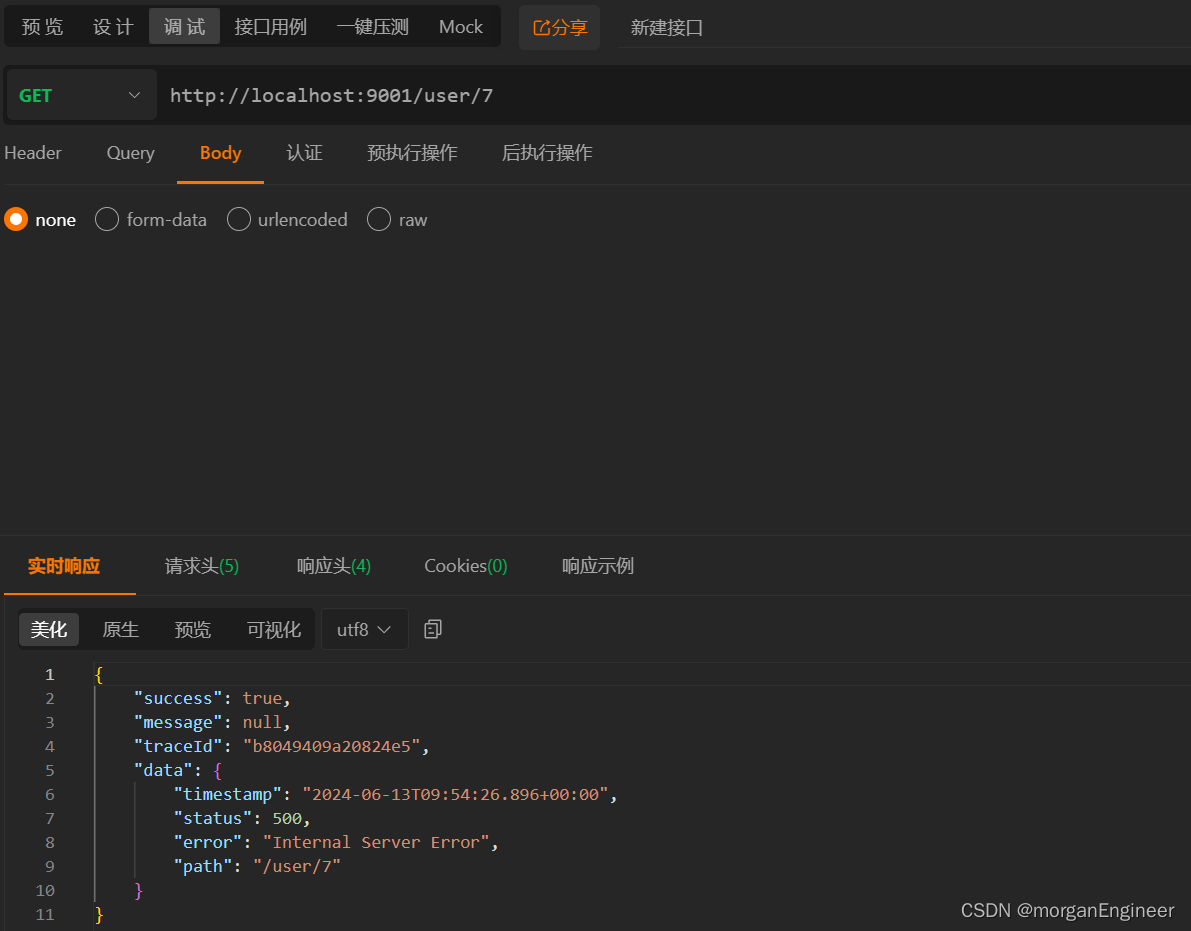
Task: Click the "success" key in response
Action: pos(178,698)
